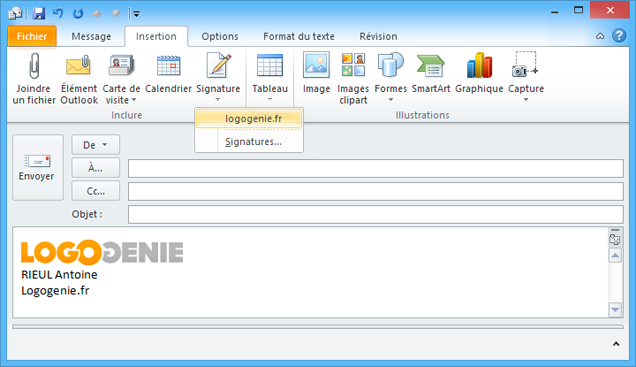The width and height of the screenshot is (636, 367).
Task: Open the Formes shapes dropdown
Action: pos(391,78)
